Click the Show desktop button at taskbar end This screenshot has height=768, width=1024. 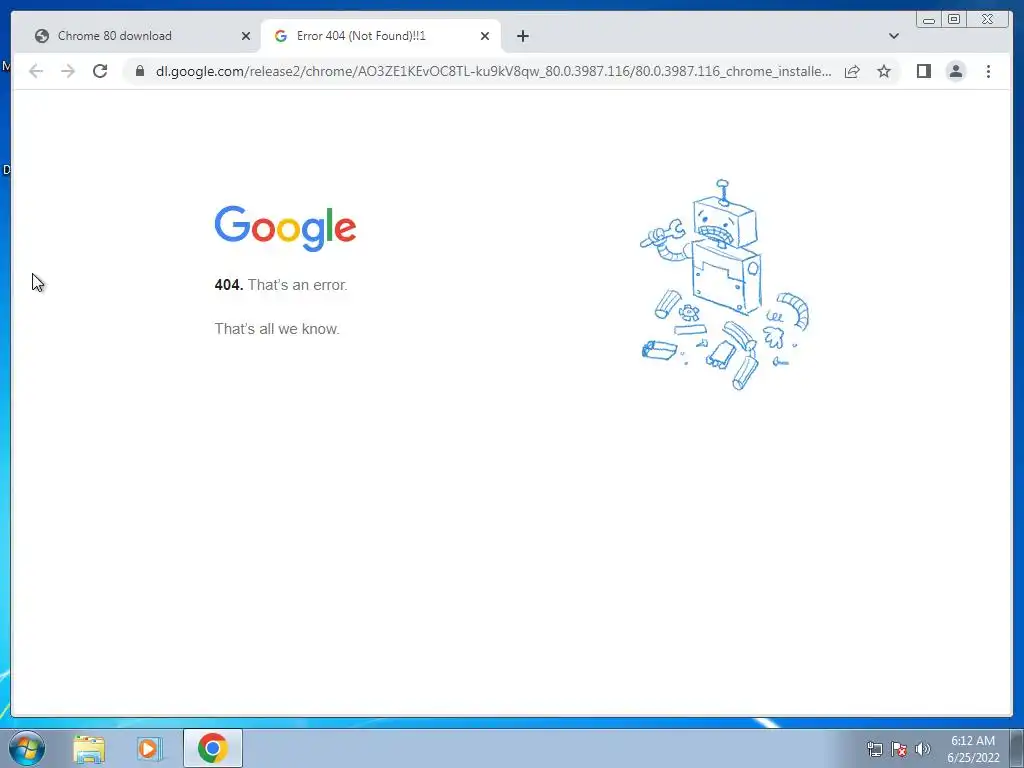point(1017,748)
